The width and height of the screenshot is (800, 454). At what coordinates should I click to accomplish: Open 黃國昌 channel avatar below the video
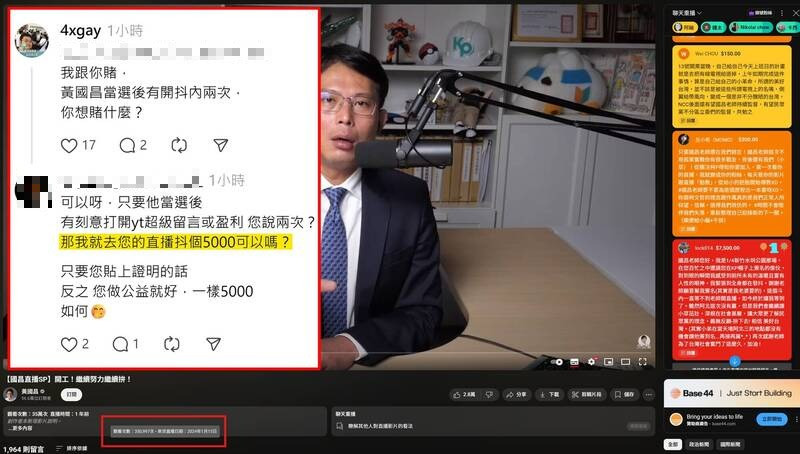click(10, 394)
